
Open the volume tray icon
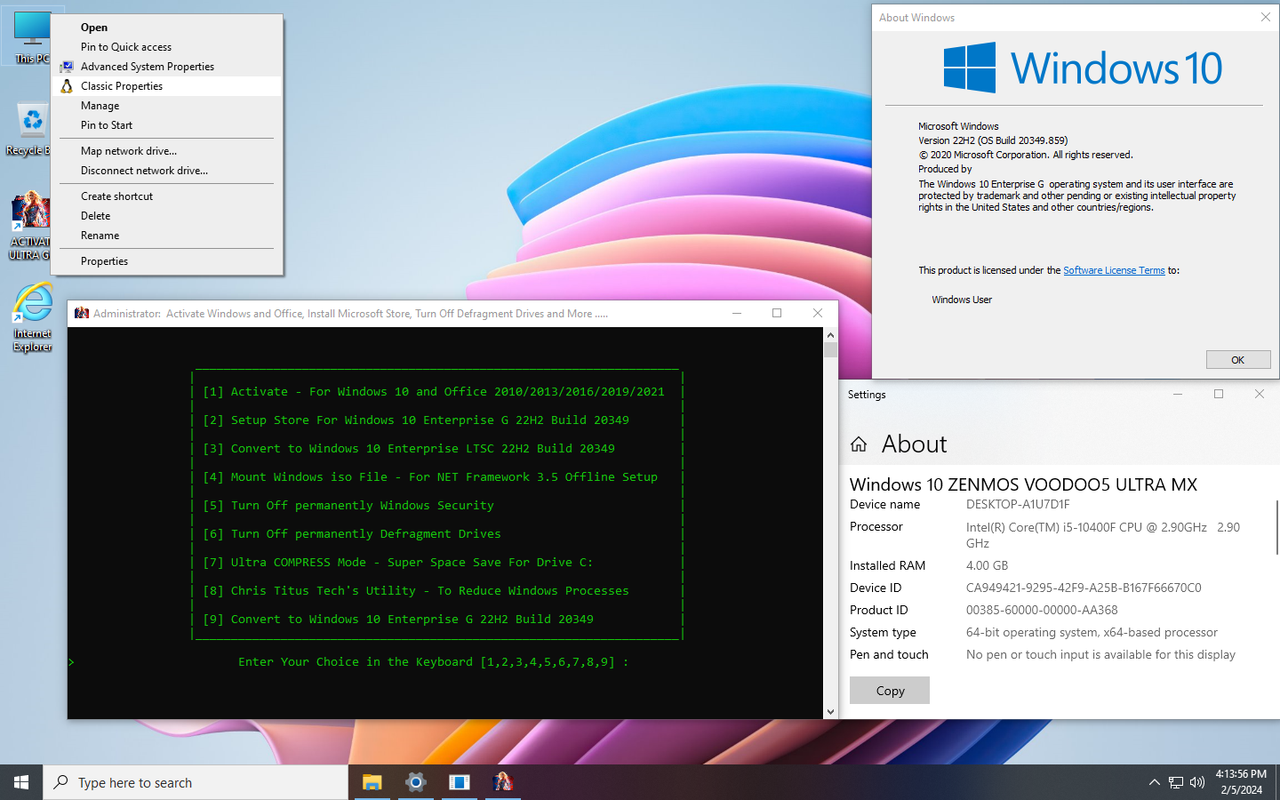click(x=1197, y=782)
